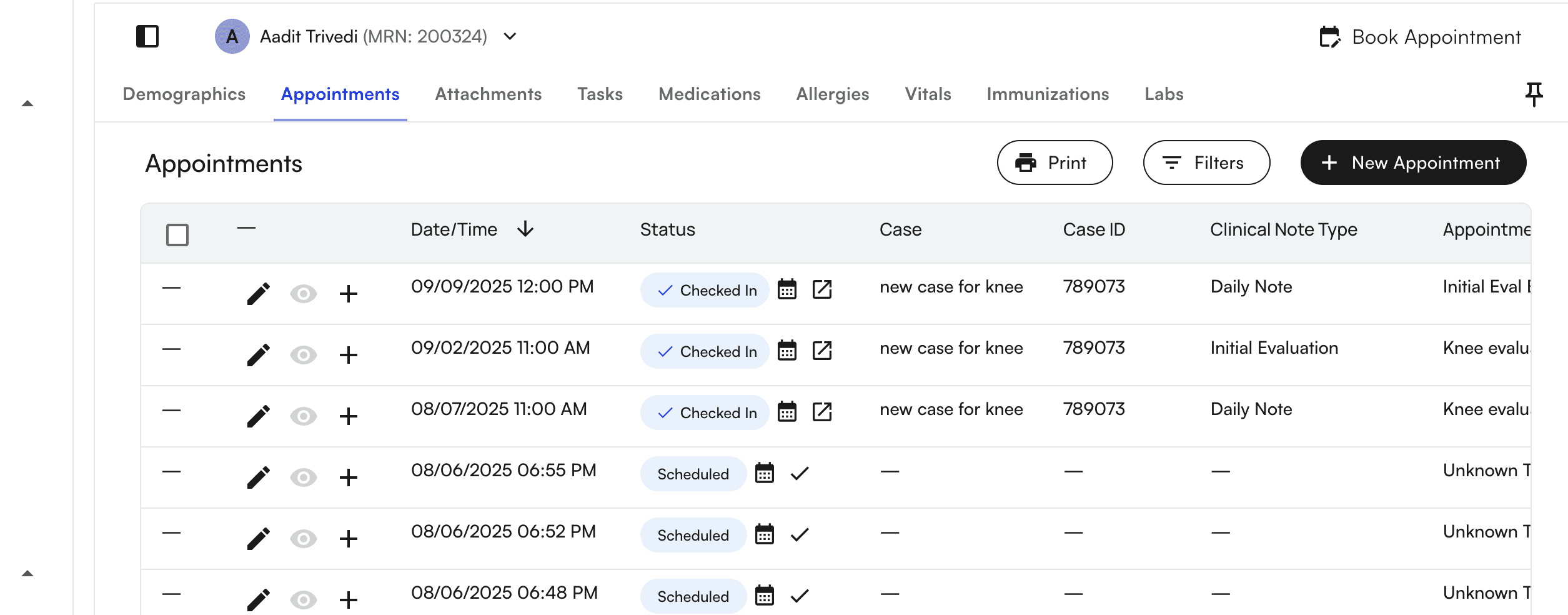
Task: Print the appointments list
Action: coord(1054,162)
